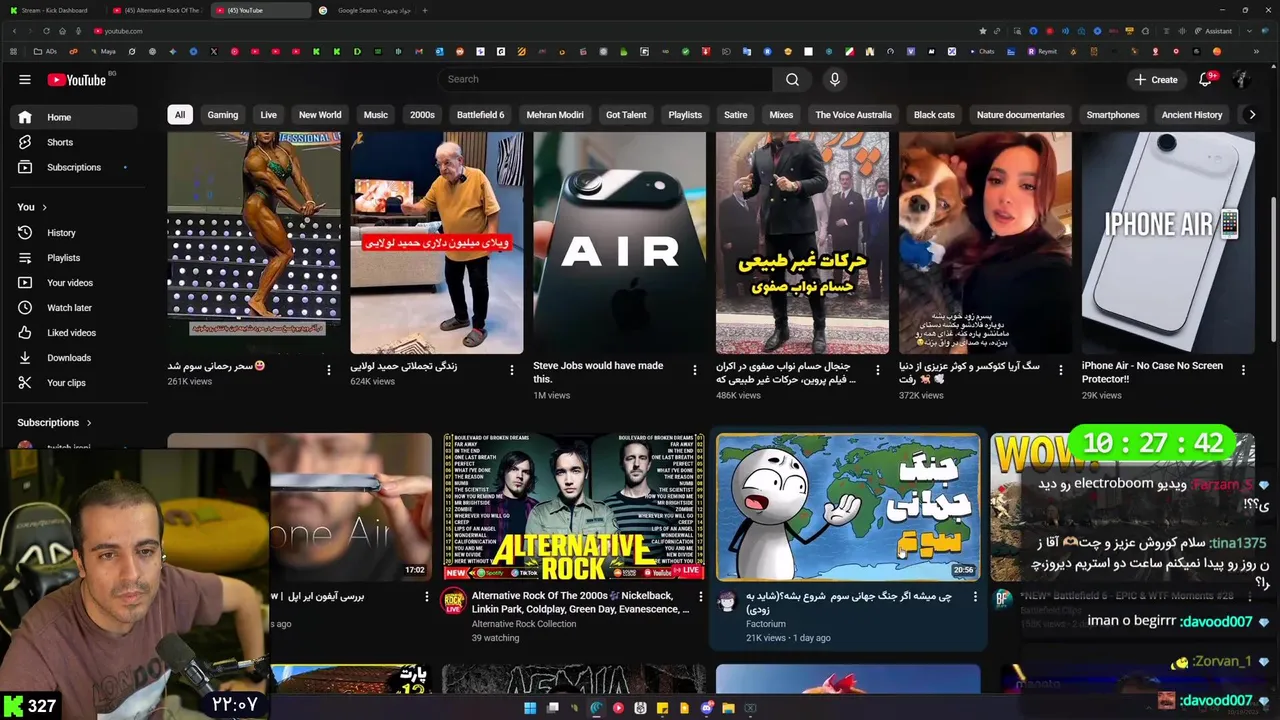The image size is (1280, 720).
Task: Expand the Subscriptions section heading
Action: pos(54,423)
